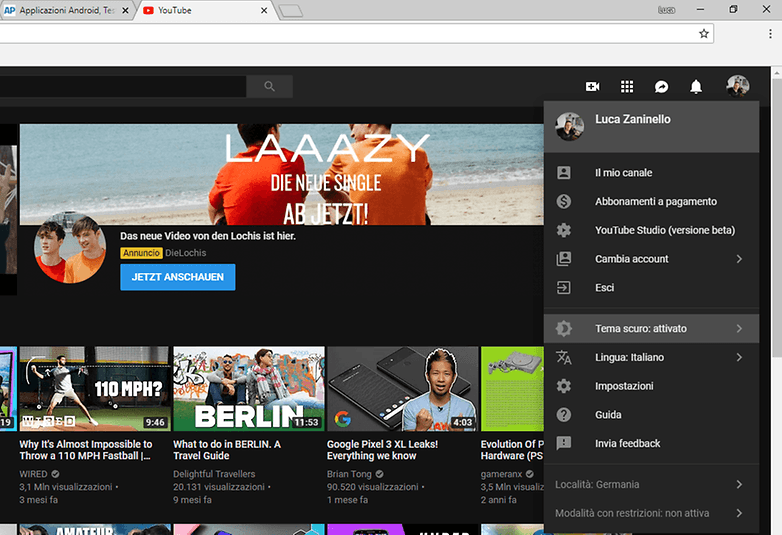The height and width of the screenshot is (535, 782).
Task: Click Luca Zaninello name in menu
Action: pos(632,119)
